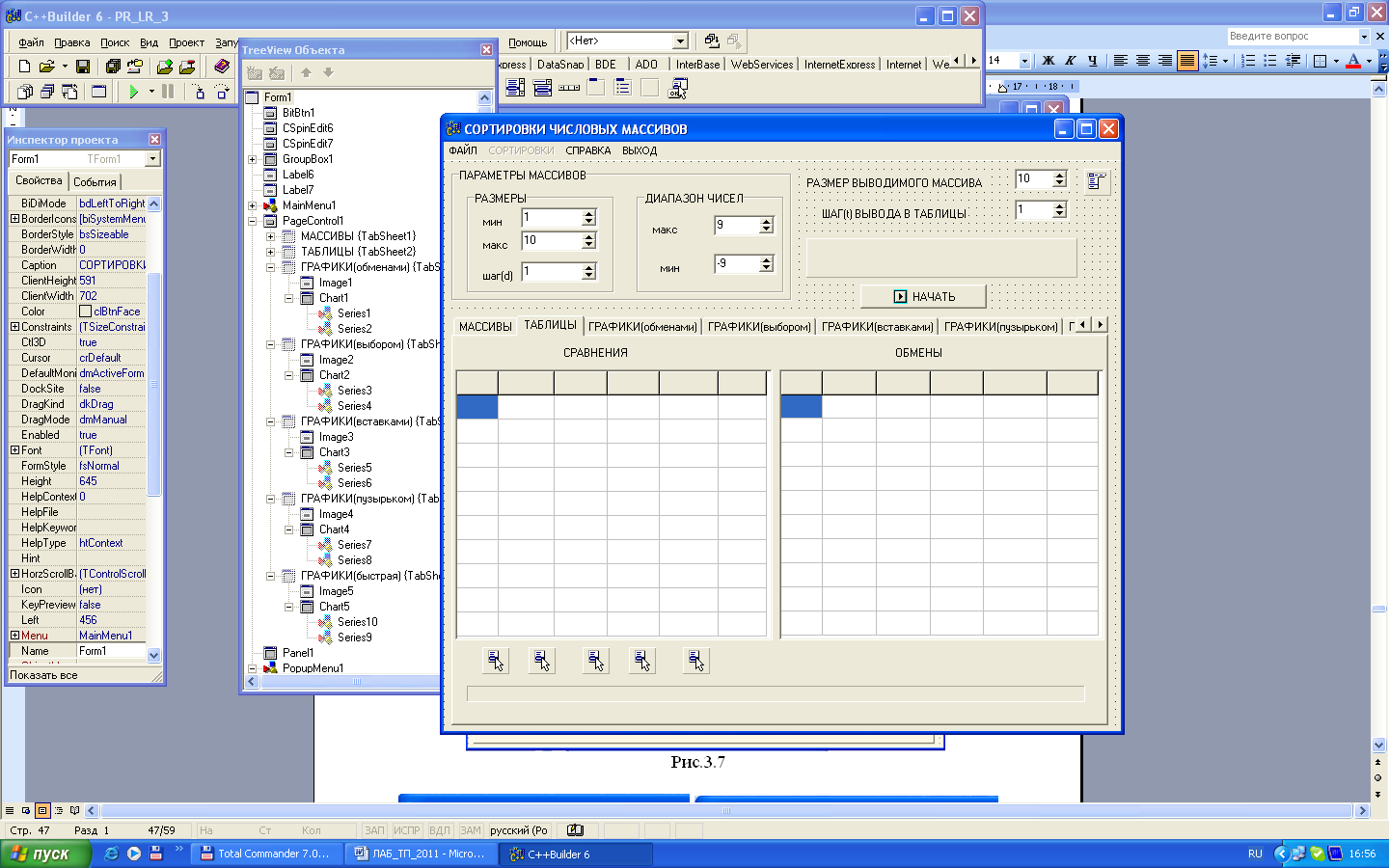Image resolution: width=1389 pixels, height=868 pixels.
Task: Click the New file icon in C++Builder toolbar
Action: click(x=24, y=67)
